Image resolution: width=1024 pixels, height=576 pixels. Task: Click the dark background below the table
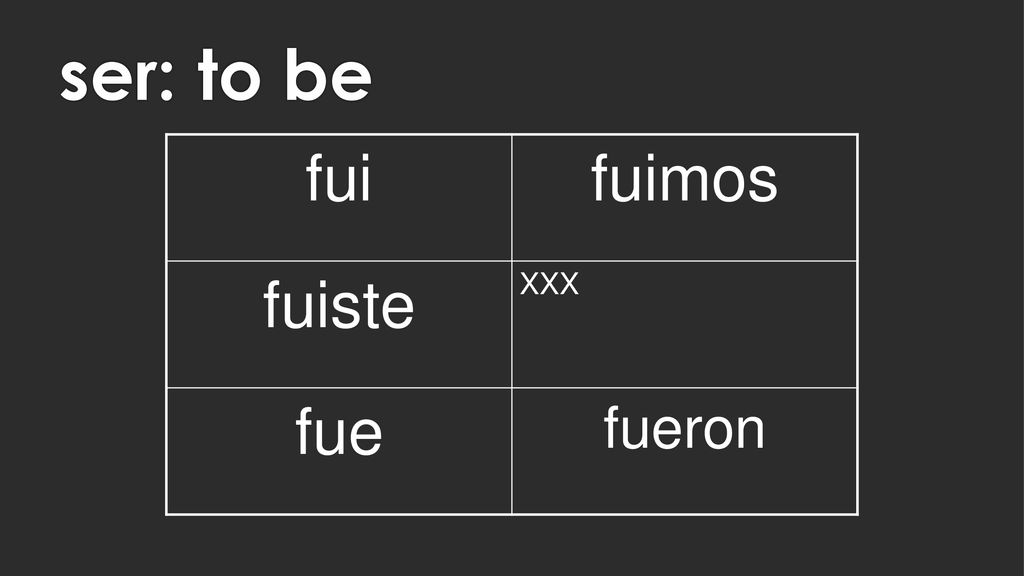pos(512,547)
